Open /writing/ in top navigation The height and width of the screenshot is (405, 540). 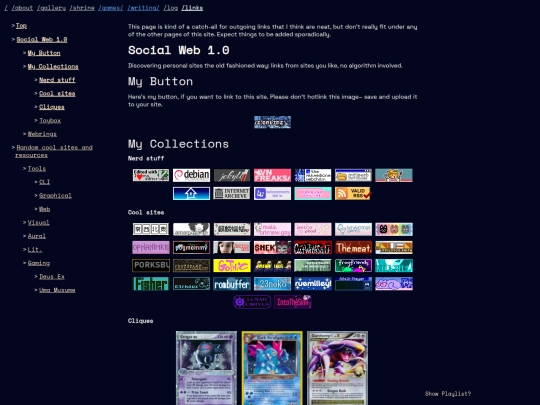(144, 8)
